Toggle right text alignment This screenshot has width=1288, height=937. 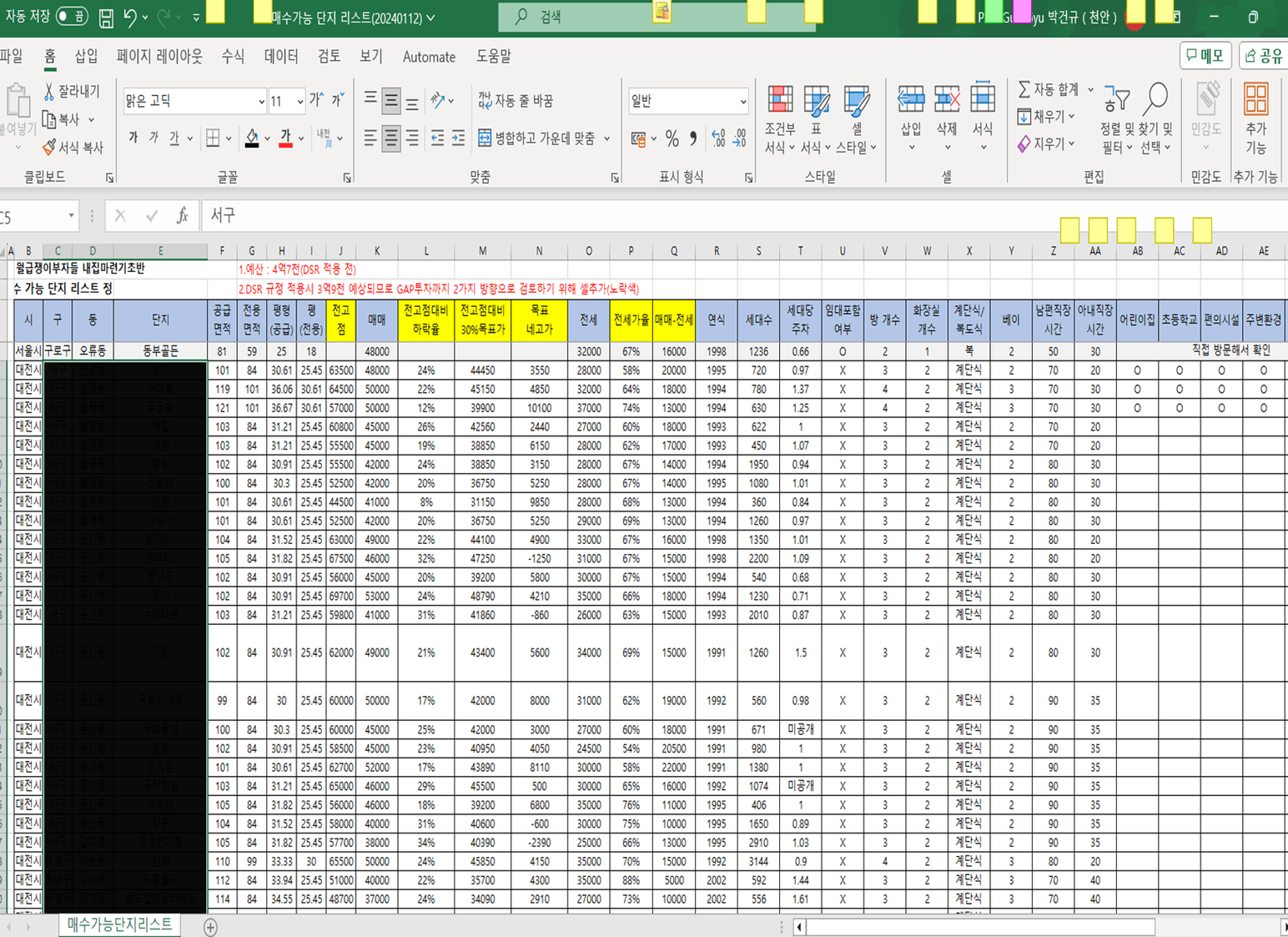412,139
